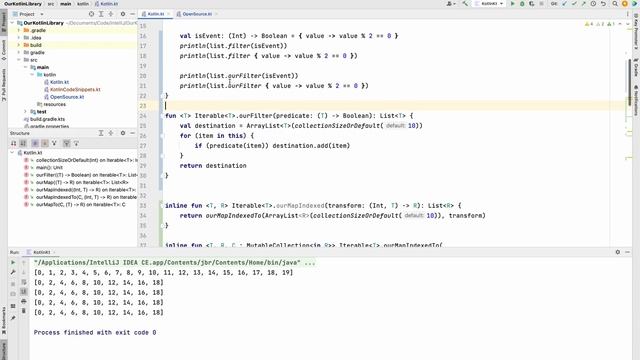Expand the test folder

[25, 111]
